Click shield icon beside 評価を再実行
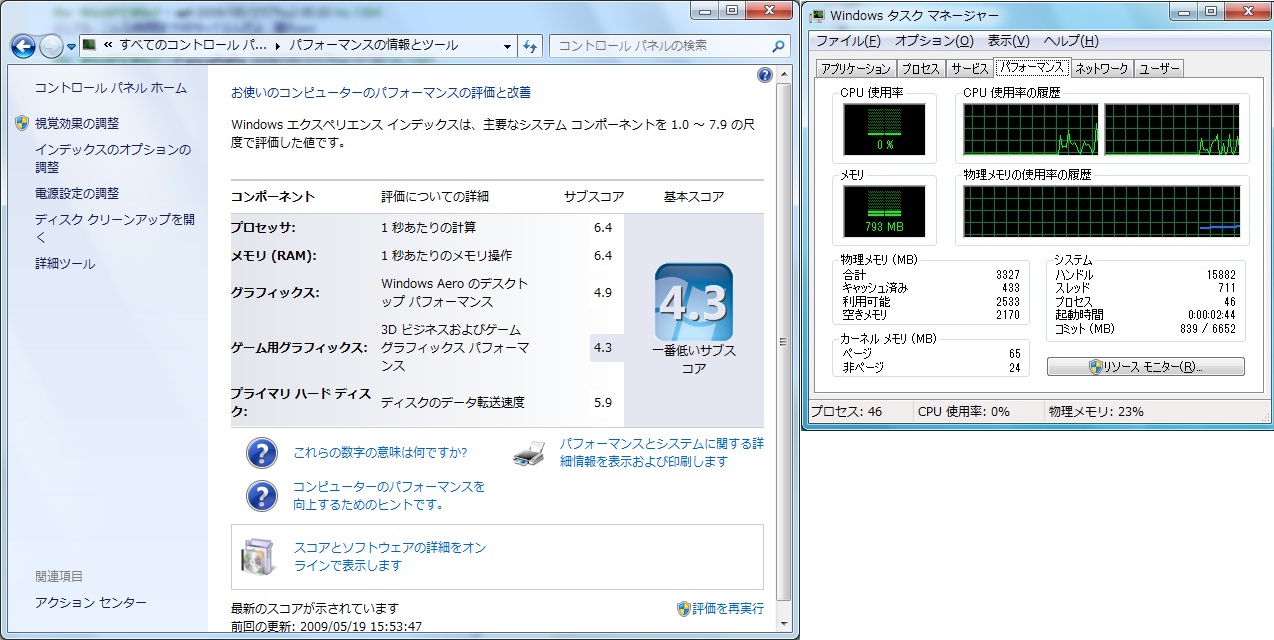Screen dimensions: 1274x640 [x=684, y=608]
